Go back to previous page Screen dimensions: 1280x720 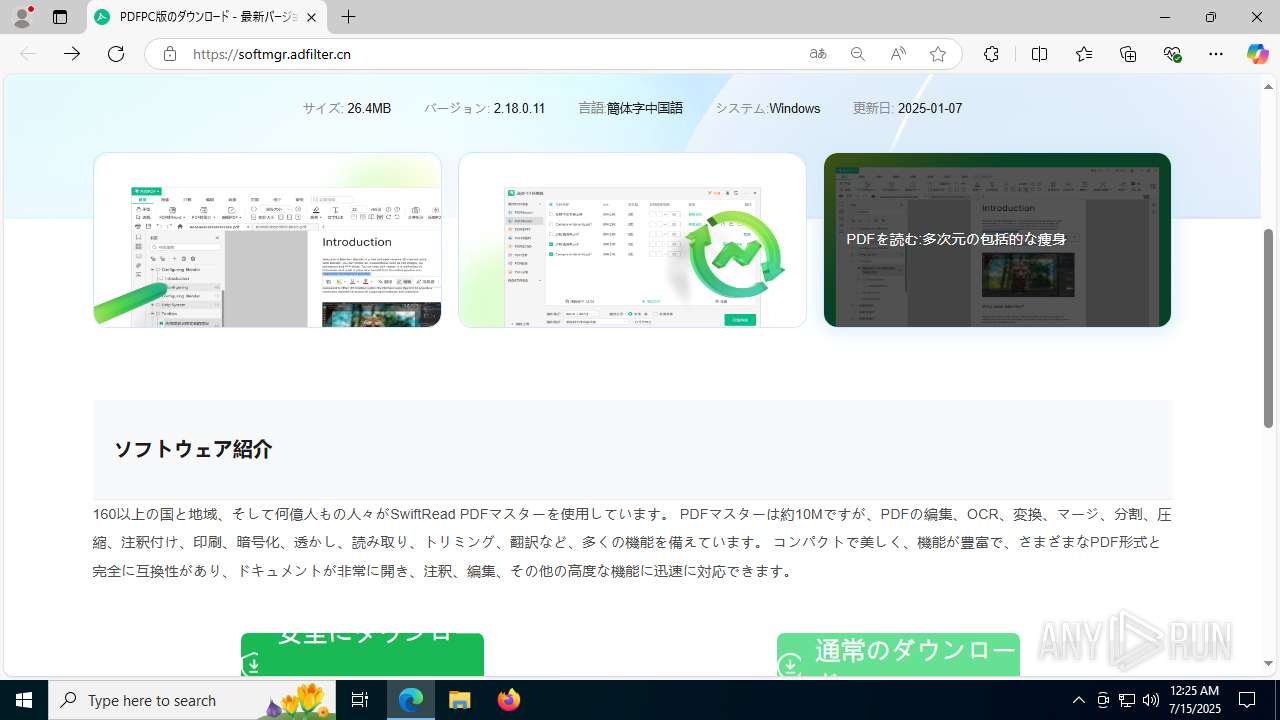click(28, 54)
